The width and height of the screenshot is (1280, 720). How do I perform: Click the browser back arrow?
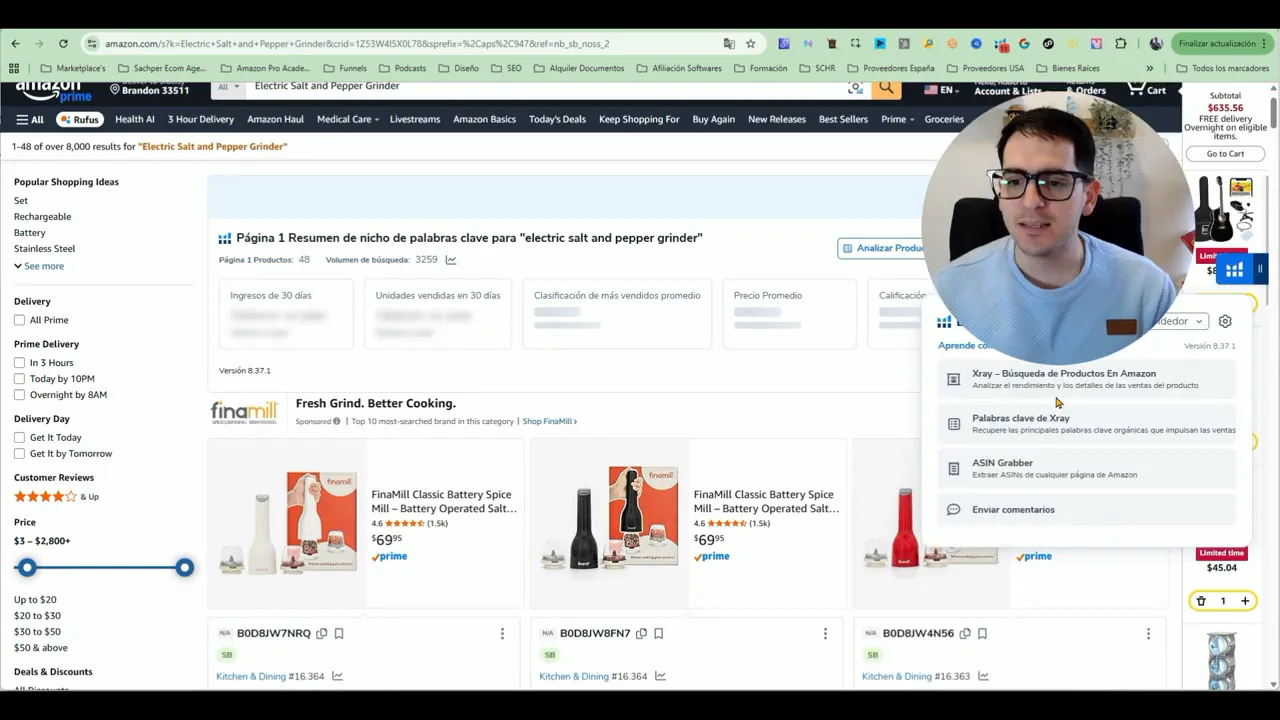click(x=15, y=44)
